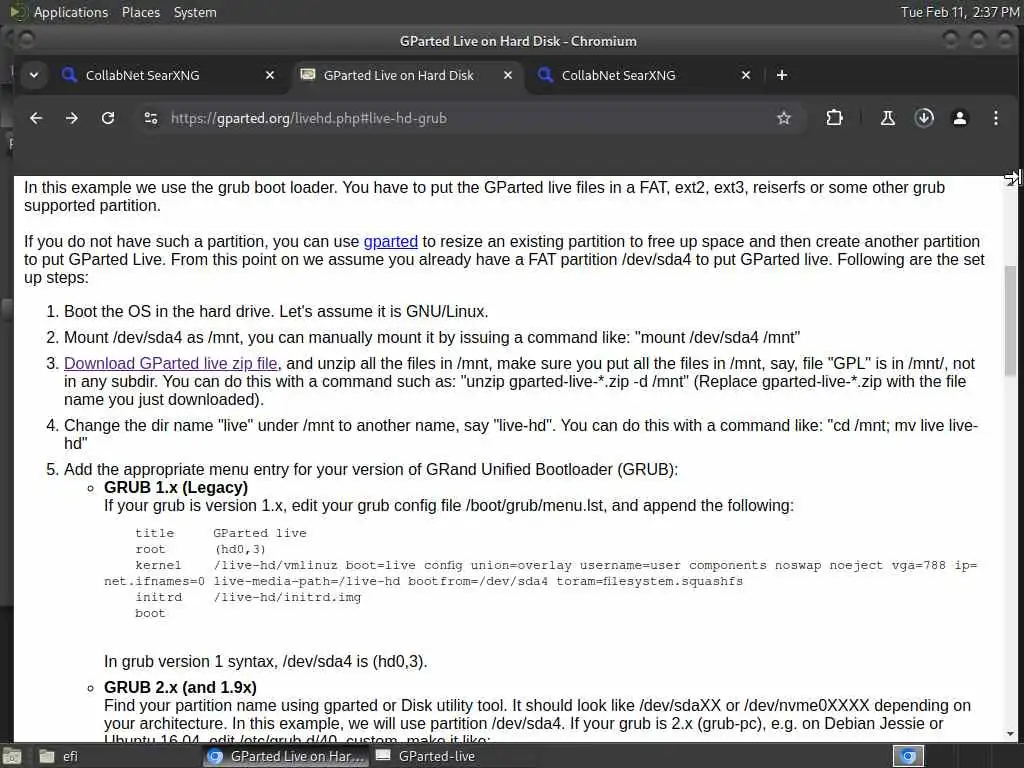Go forward to the next page
The width and height of the screenshot is (1024, 768).
coord(72,118)
